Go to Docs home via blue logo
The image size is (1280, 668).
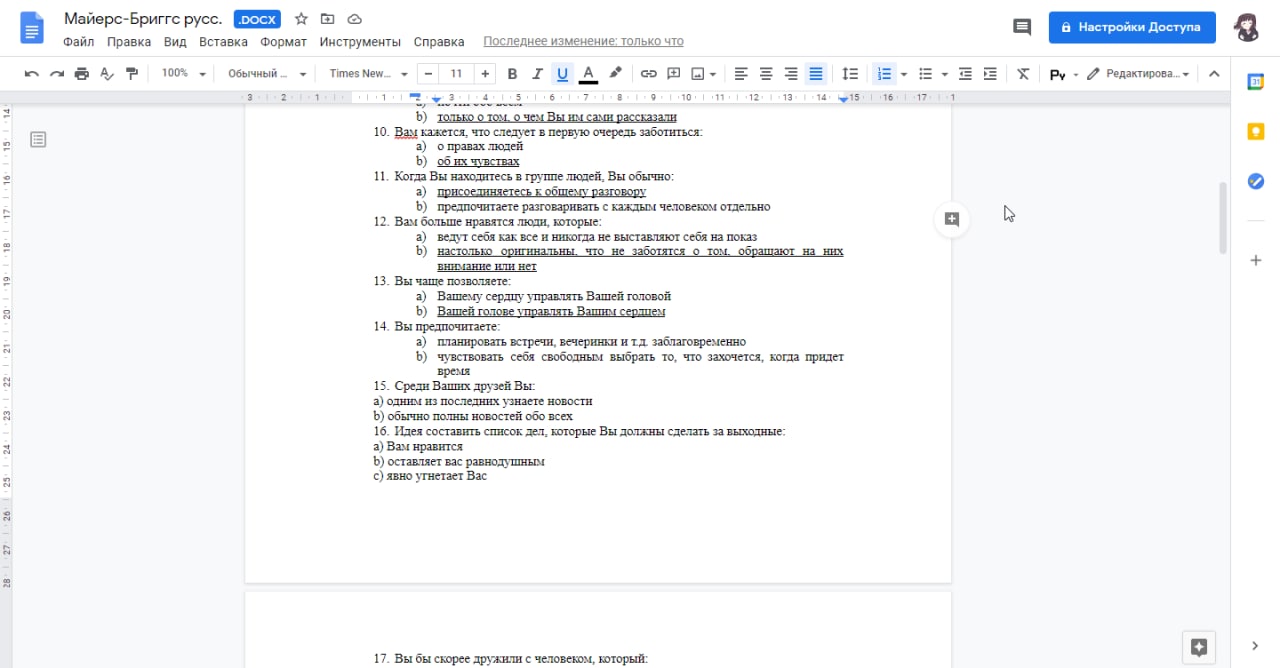coord(32,28)
